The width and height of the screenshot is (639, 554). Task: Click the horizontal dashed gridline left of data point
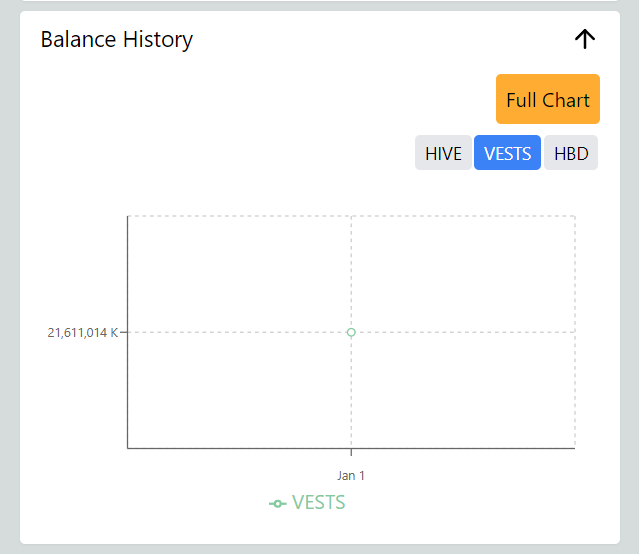(240, 332)
